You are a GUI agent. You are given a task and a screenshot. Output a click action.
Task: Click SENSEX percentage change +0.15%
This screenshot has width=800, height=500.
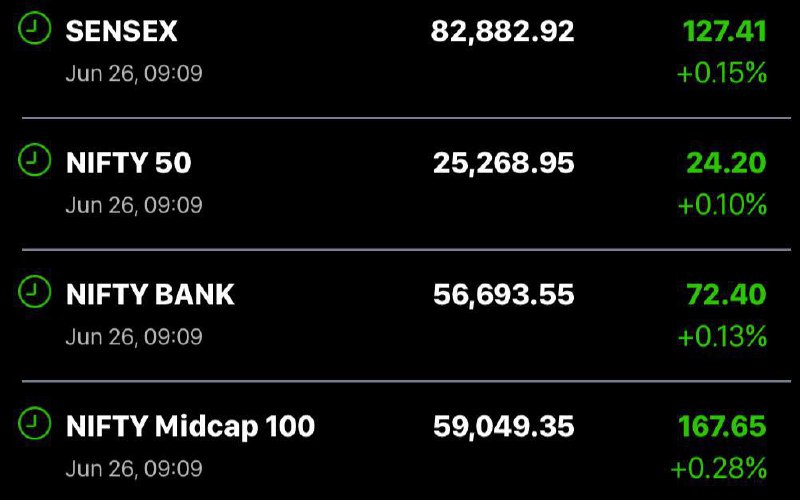click(722, 73)
